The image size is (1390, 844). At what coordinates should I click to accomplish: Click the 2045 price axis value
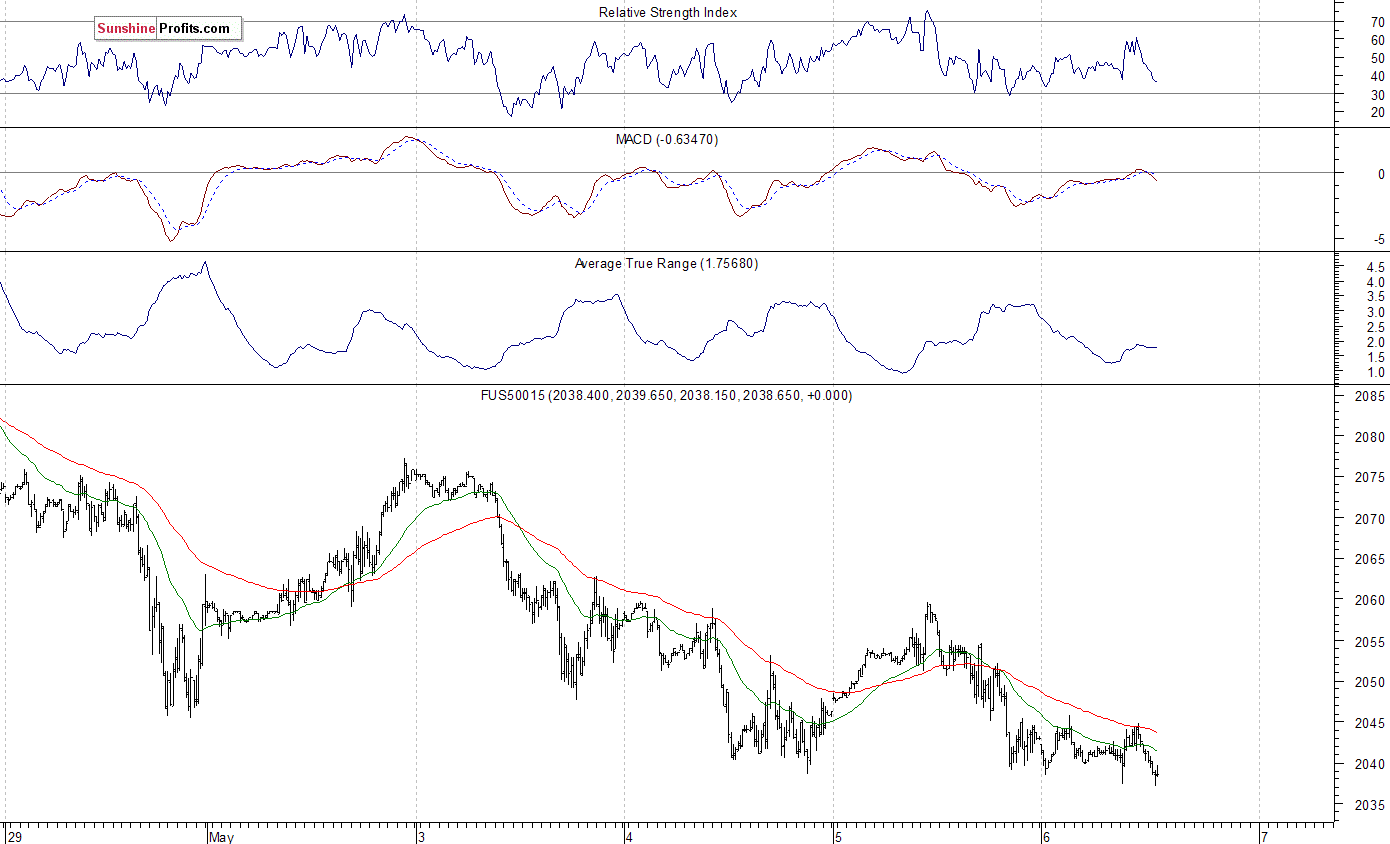(1372, 723)
